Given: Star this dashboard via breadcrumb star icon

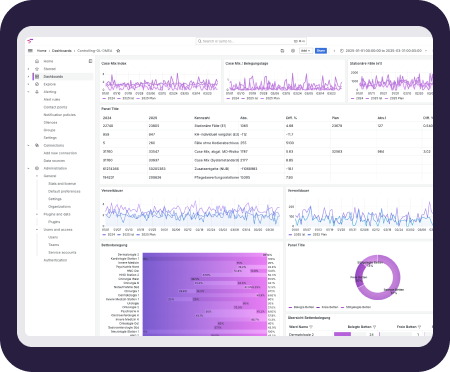Looking at the screenshot, I should (x=118, y=51).
